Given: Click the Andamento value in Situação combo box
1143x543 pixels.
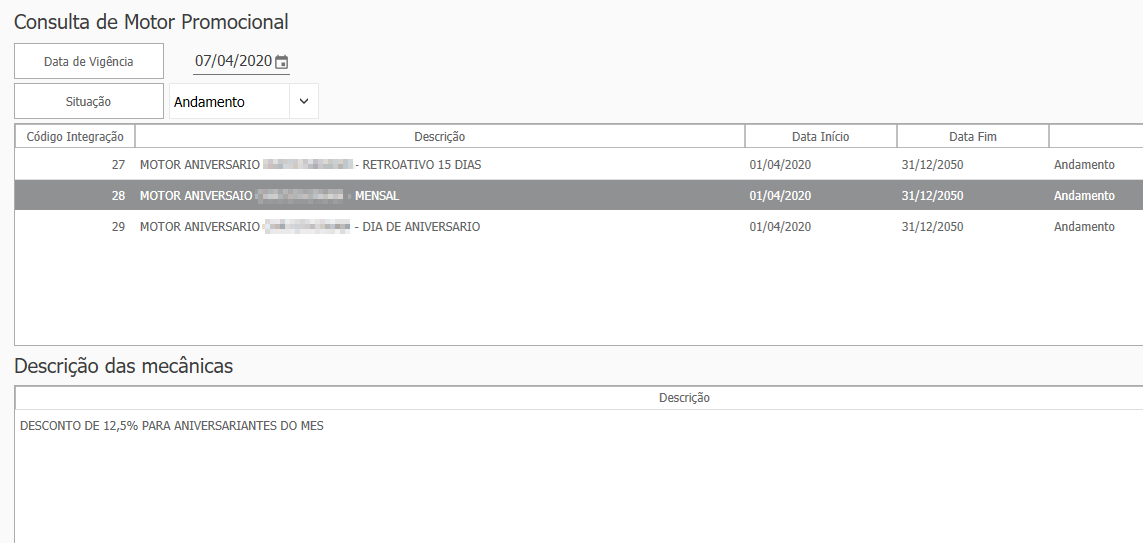Looking at the screenshot, I should (x=228, y=102).
